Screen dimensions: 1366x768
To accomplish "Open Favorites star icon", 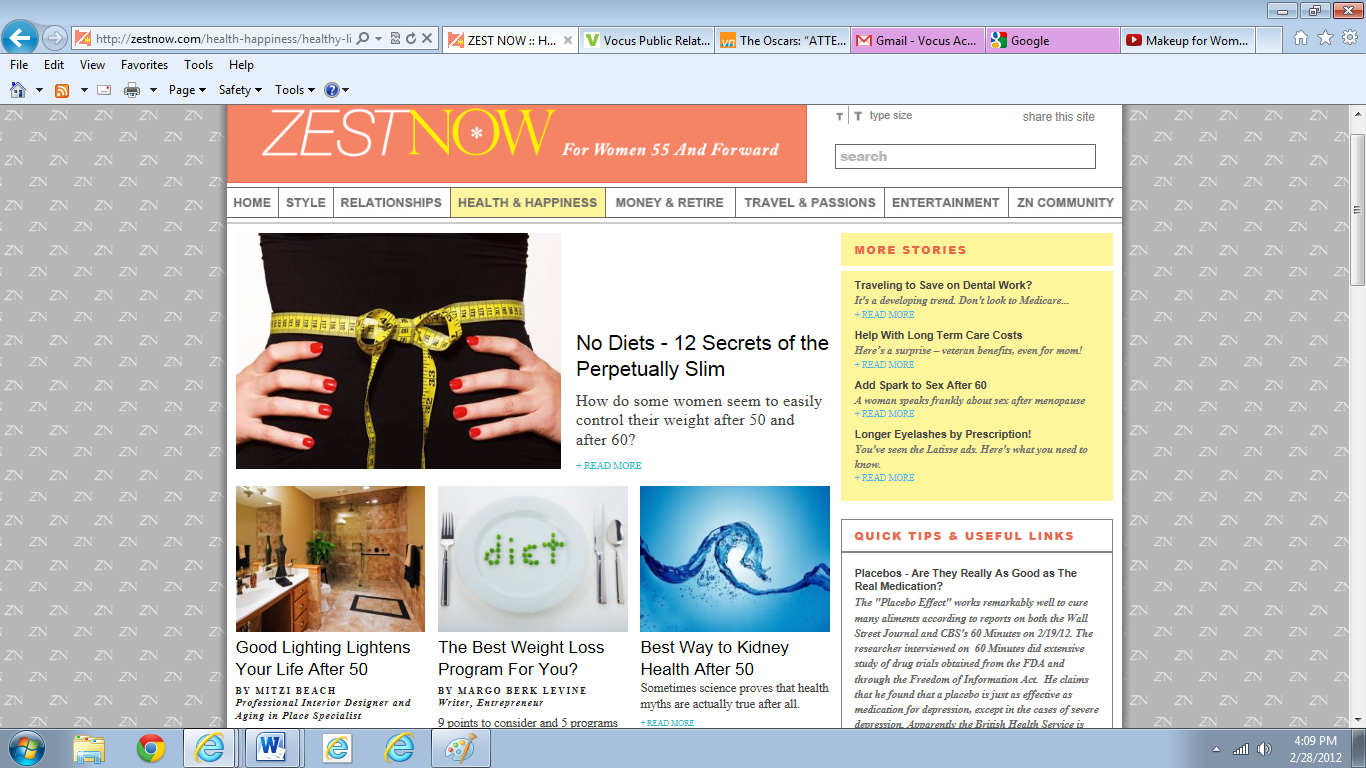I will click(x=1326, y=38).
